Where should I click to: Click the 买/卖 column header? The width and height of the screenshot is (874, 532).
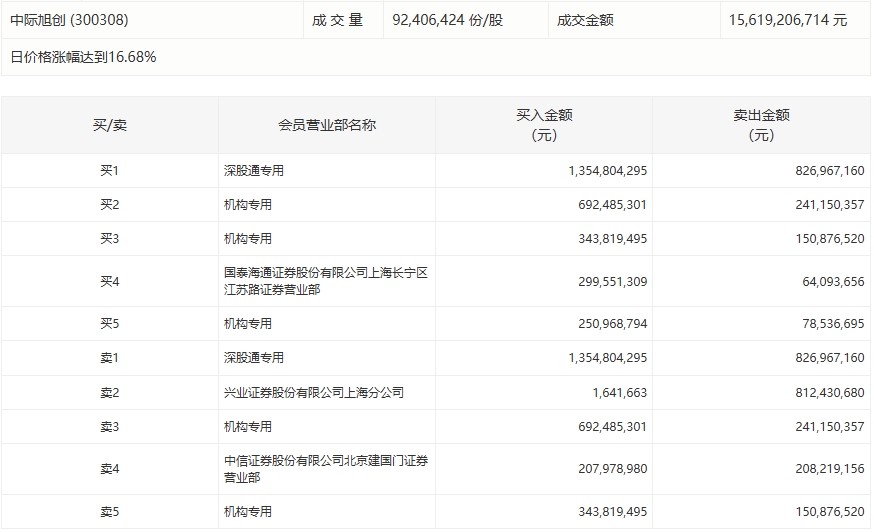click(110, 125)
